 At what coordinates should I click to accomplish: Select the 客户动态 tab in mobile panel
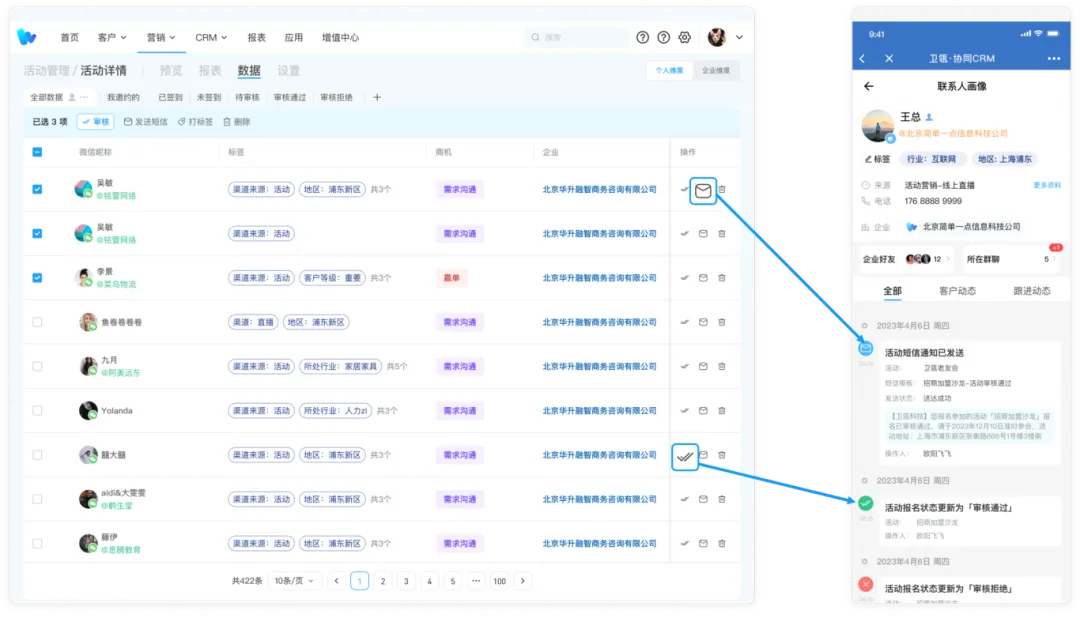[x=958, y=291]
